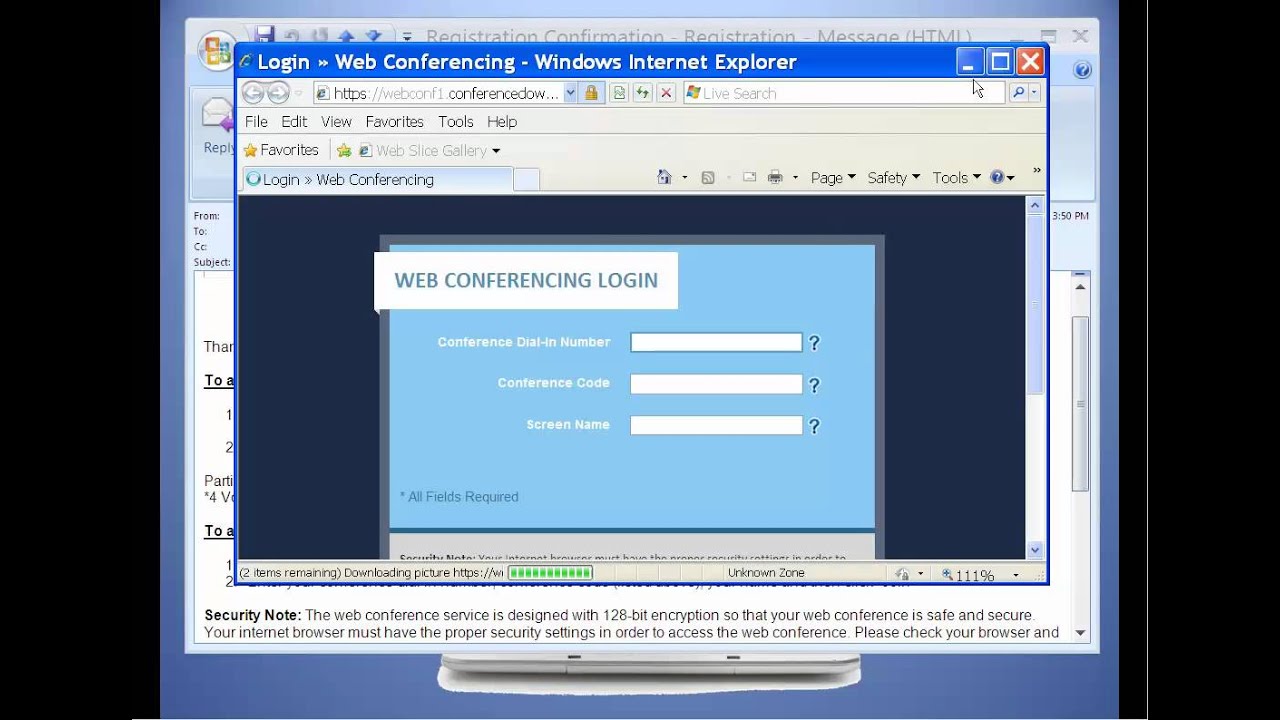
Task: Click the address bar URL field
Action: [445, 93]
